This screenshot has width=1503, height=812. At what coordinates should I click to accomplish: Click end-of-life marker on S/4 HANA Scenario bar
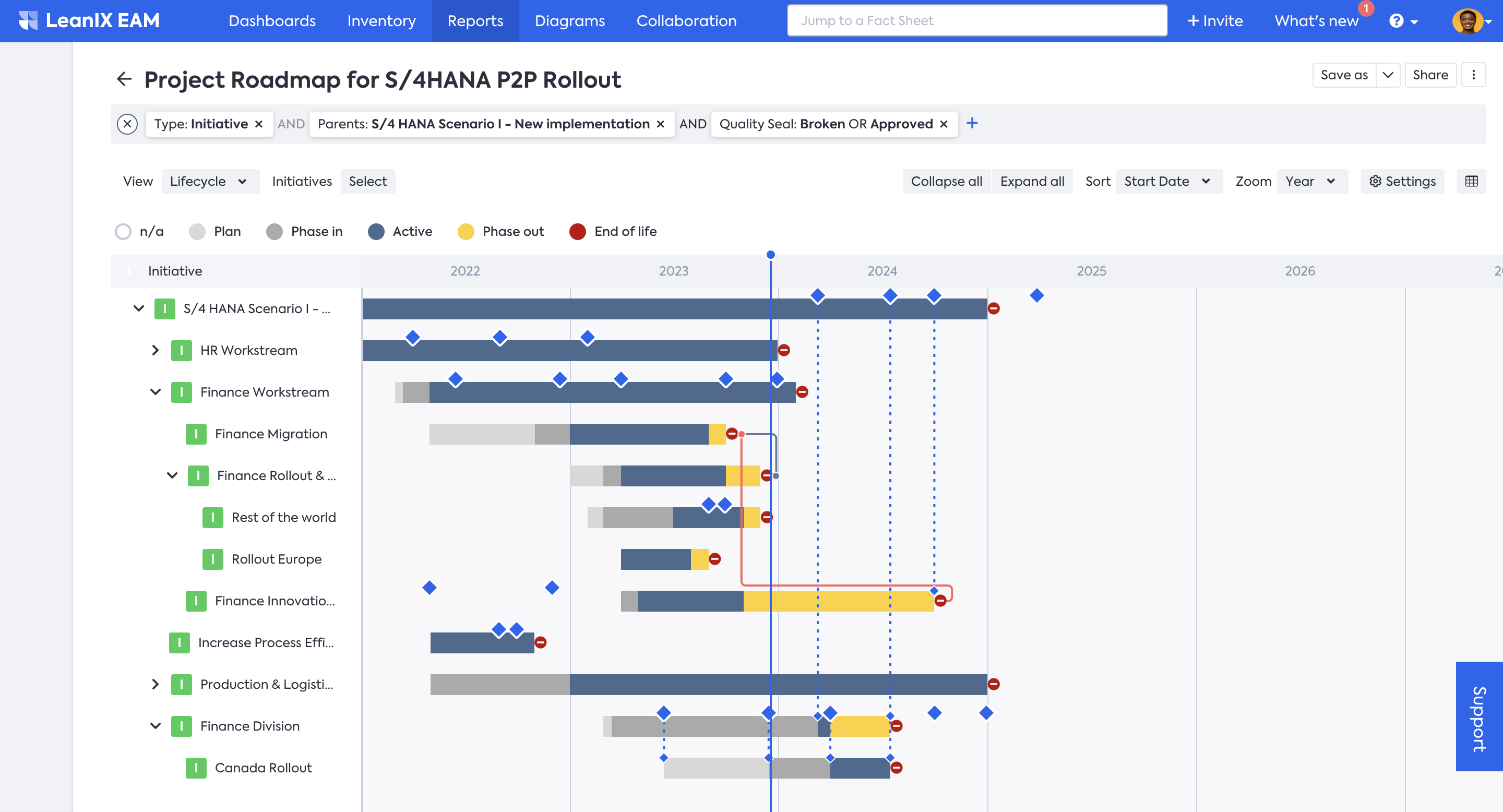tap(994, 308)
